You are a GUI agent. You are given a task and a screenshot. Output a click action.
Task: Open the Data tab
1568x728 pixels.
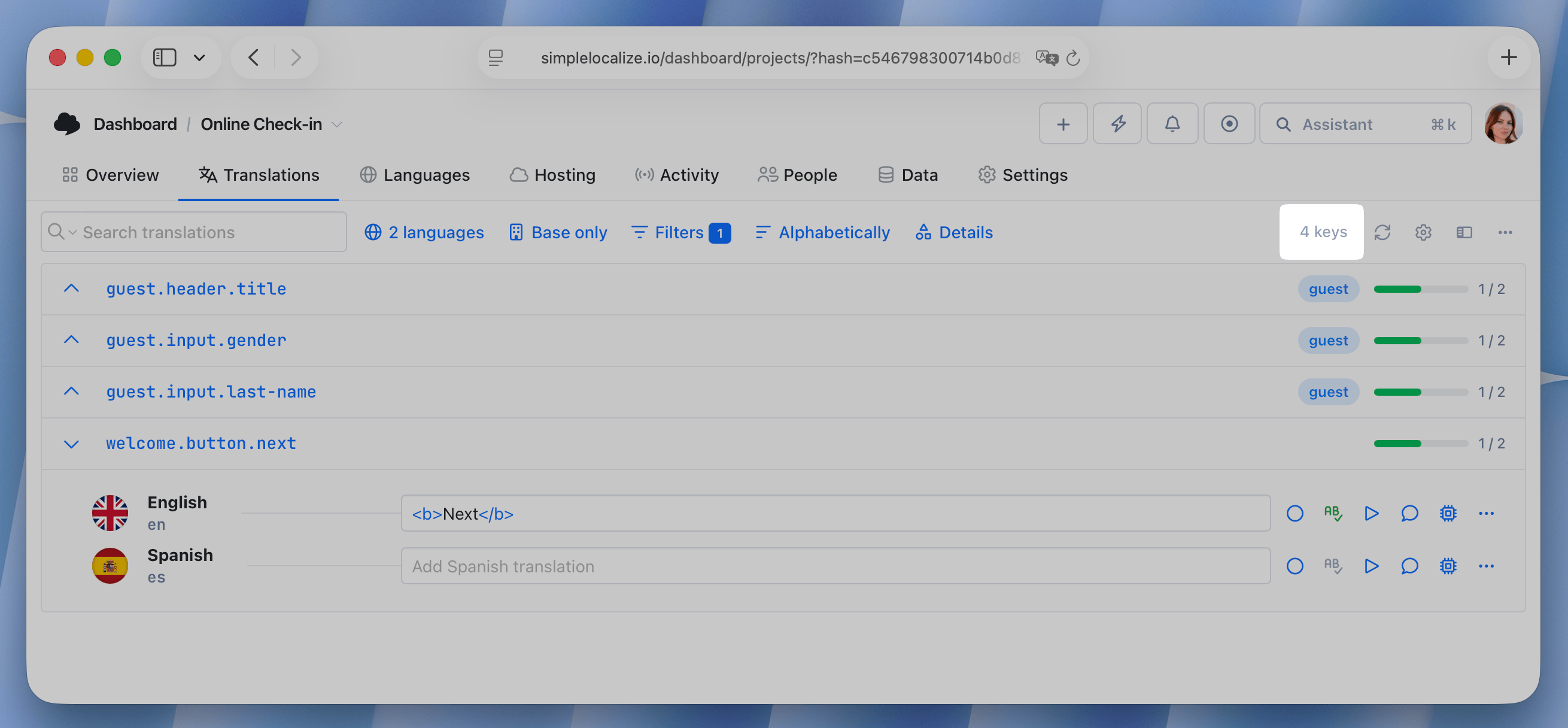[x=907, y=175]
